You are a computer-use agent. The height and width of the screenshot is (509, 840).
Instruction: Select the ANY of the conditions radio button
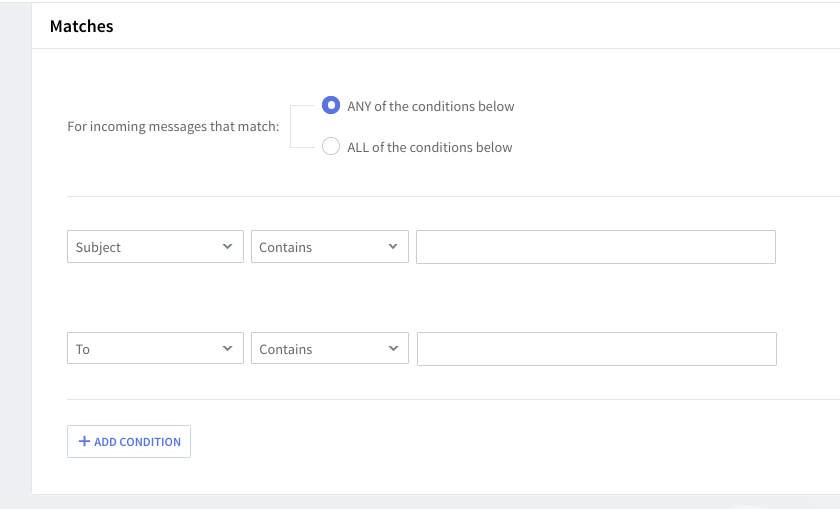[331, 106]
